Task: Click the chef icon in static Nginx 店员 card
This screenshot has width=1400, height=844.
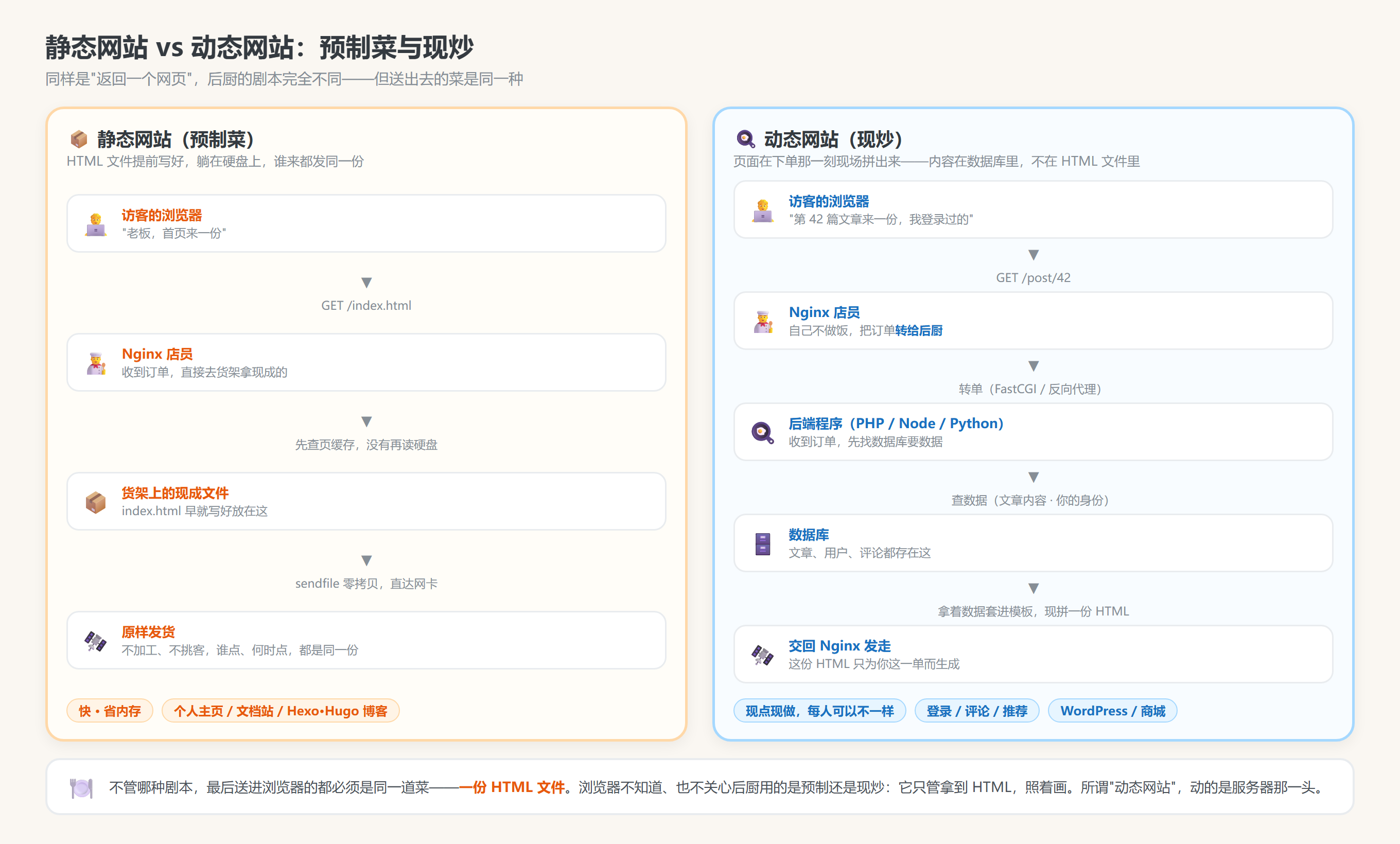Action: point(95,363)
